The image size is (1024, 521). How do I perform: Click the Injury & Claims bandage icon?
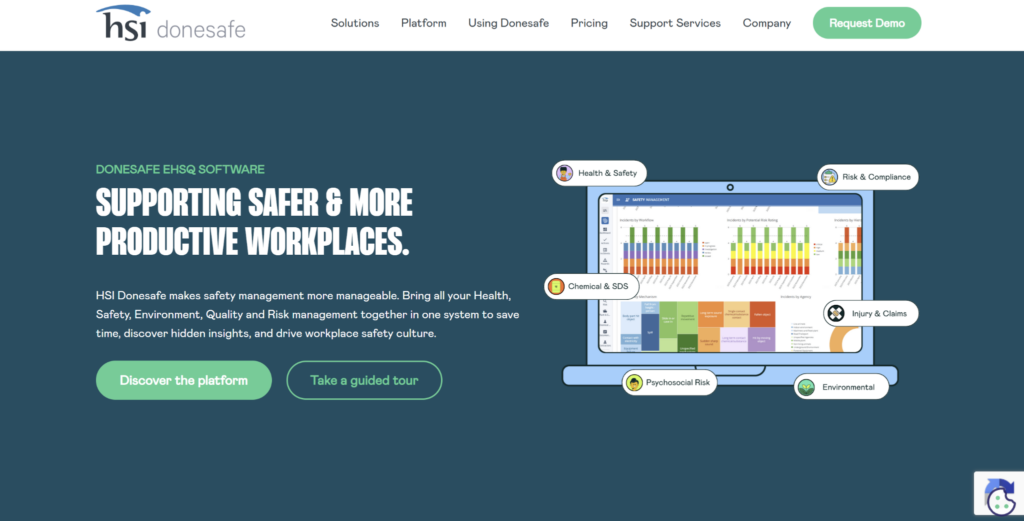point(835,313)
